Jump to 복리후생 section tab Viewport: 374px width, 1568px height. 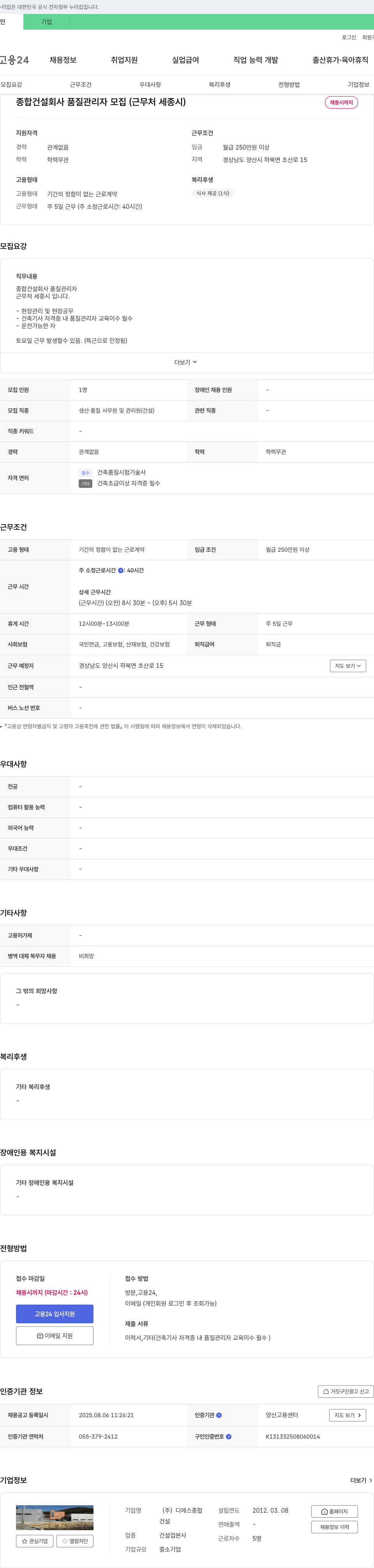click(x=220, y=85)
